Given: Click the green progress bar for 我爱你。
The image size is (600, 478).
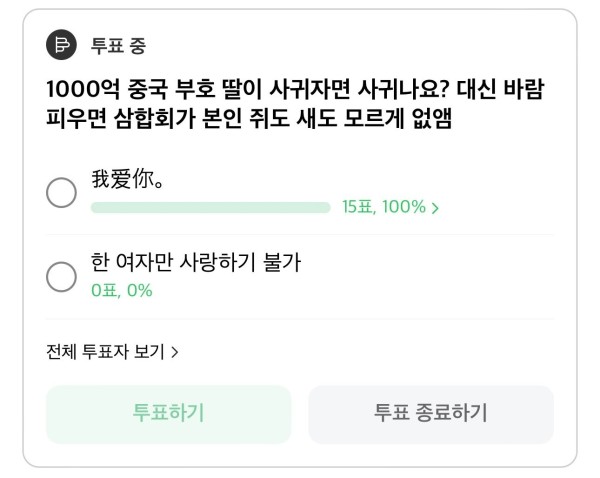Looking at the screenshot, I should click(210, 207).
